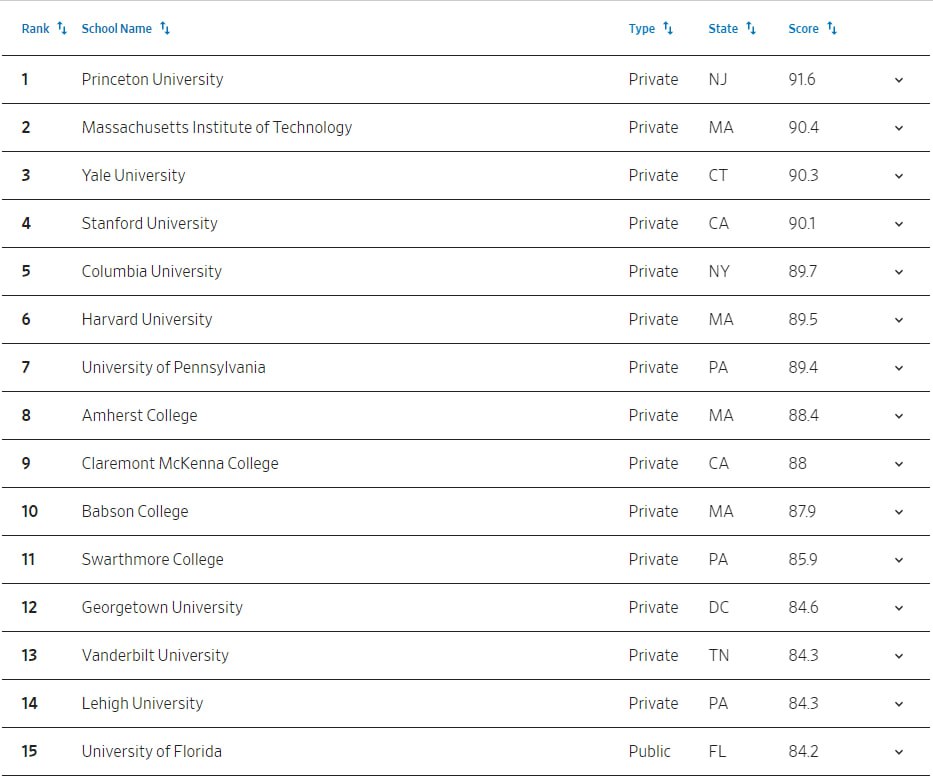Screen dimensions: 933x777
Task: Click the Babson College row name
Action: [x=135, y=511]
